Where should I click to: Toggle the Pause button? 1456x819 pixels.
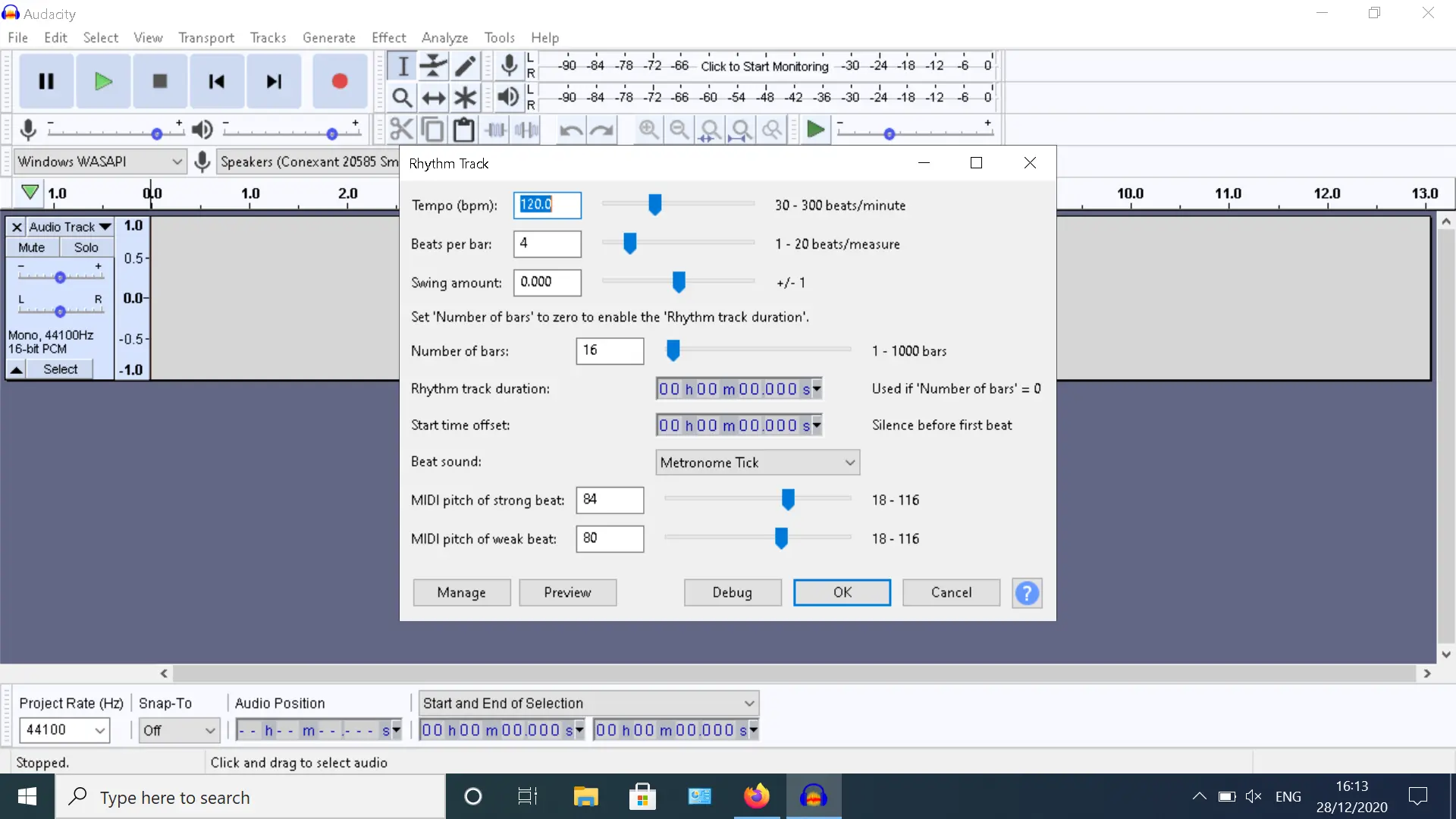pyautogui.click(x=46, y=81)
